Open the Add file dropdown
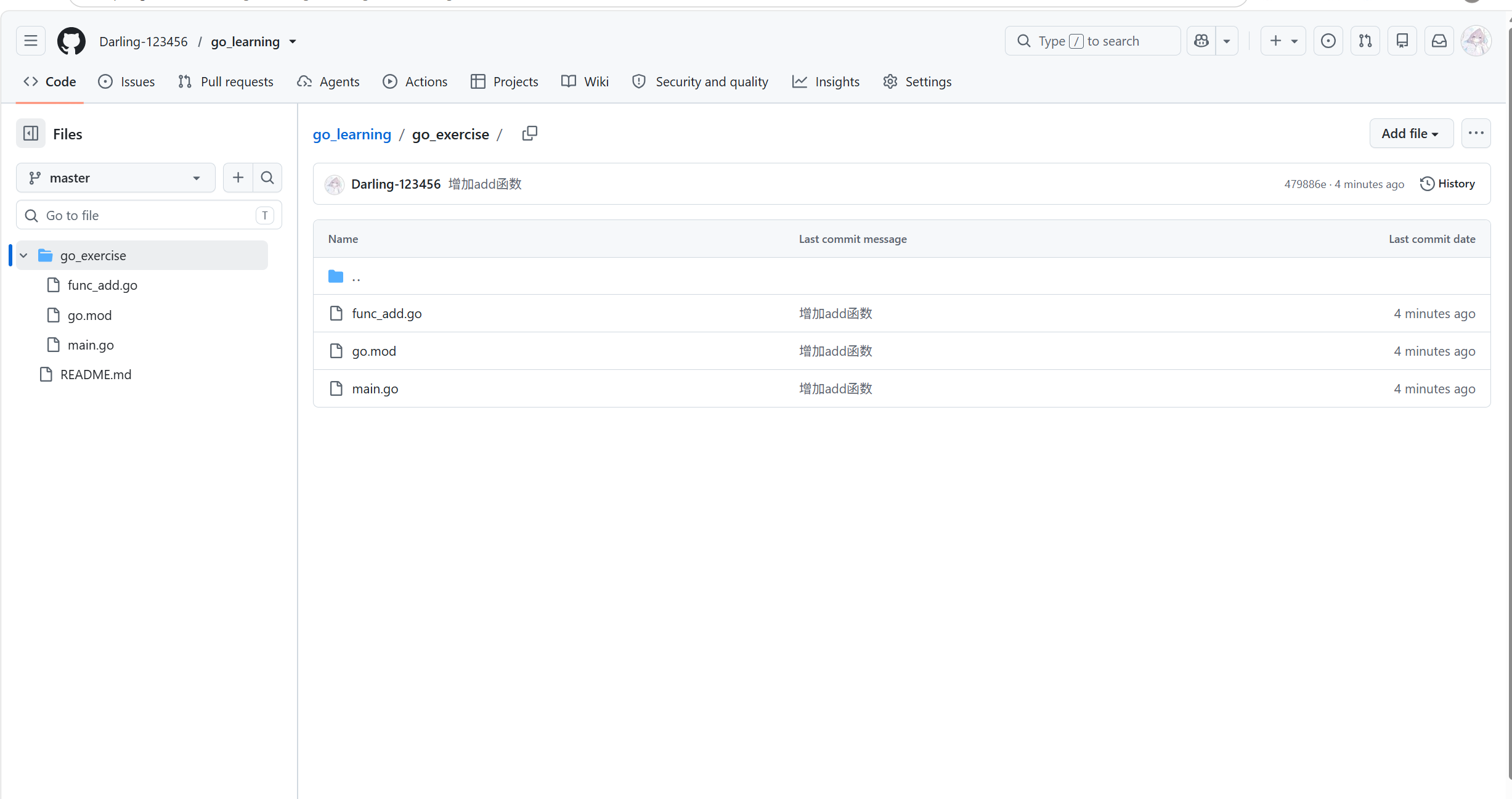Viewport: 1512px width, 799px height. pyautogui.click(x=1411, y=133)
